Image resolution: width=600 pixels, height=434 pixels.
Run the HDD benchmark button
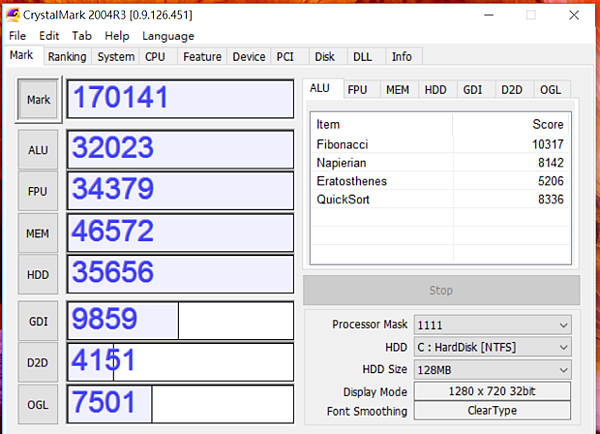(38, 275)
